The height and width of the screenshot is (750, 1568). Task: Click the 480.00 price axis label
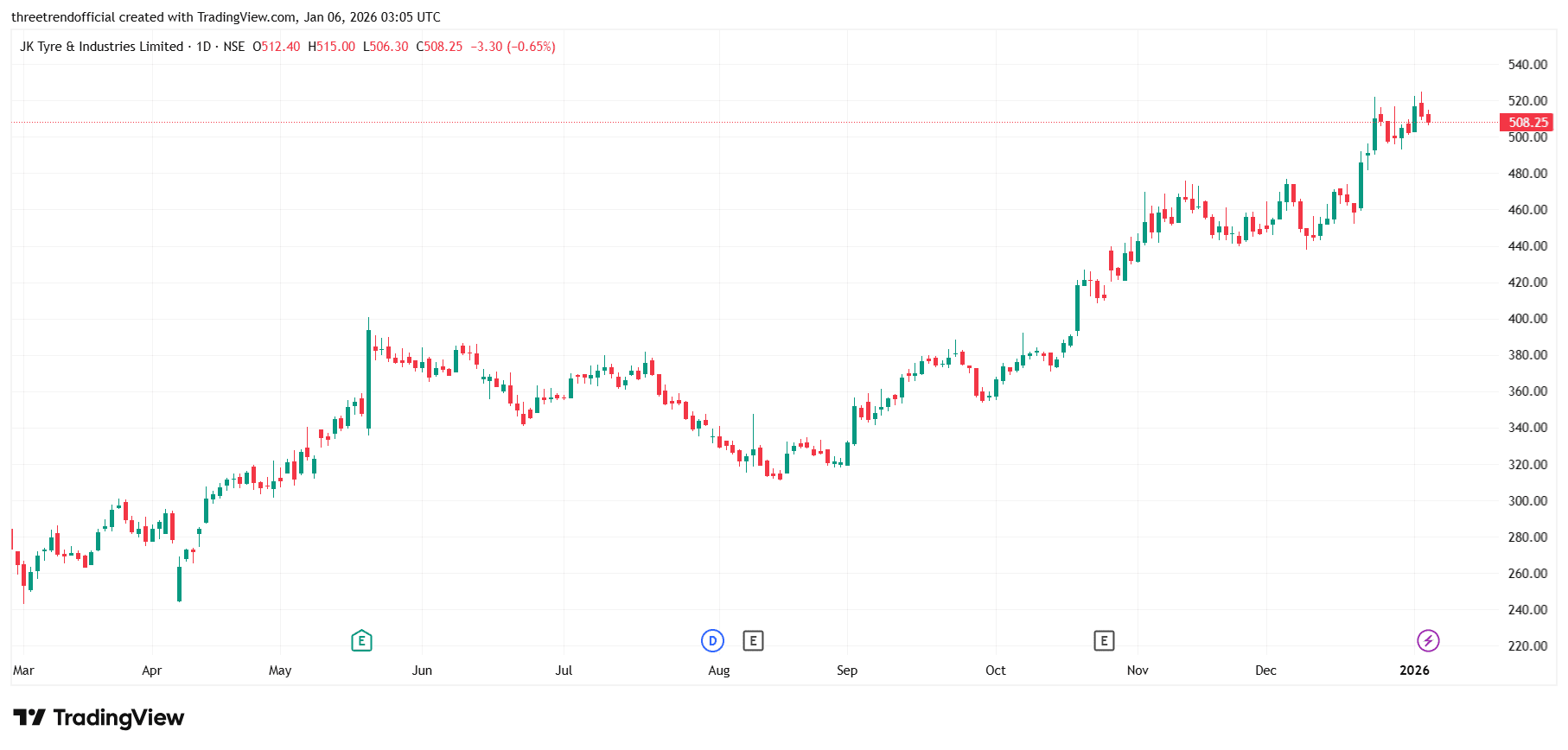(1527, 174)
